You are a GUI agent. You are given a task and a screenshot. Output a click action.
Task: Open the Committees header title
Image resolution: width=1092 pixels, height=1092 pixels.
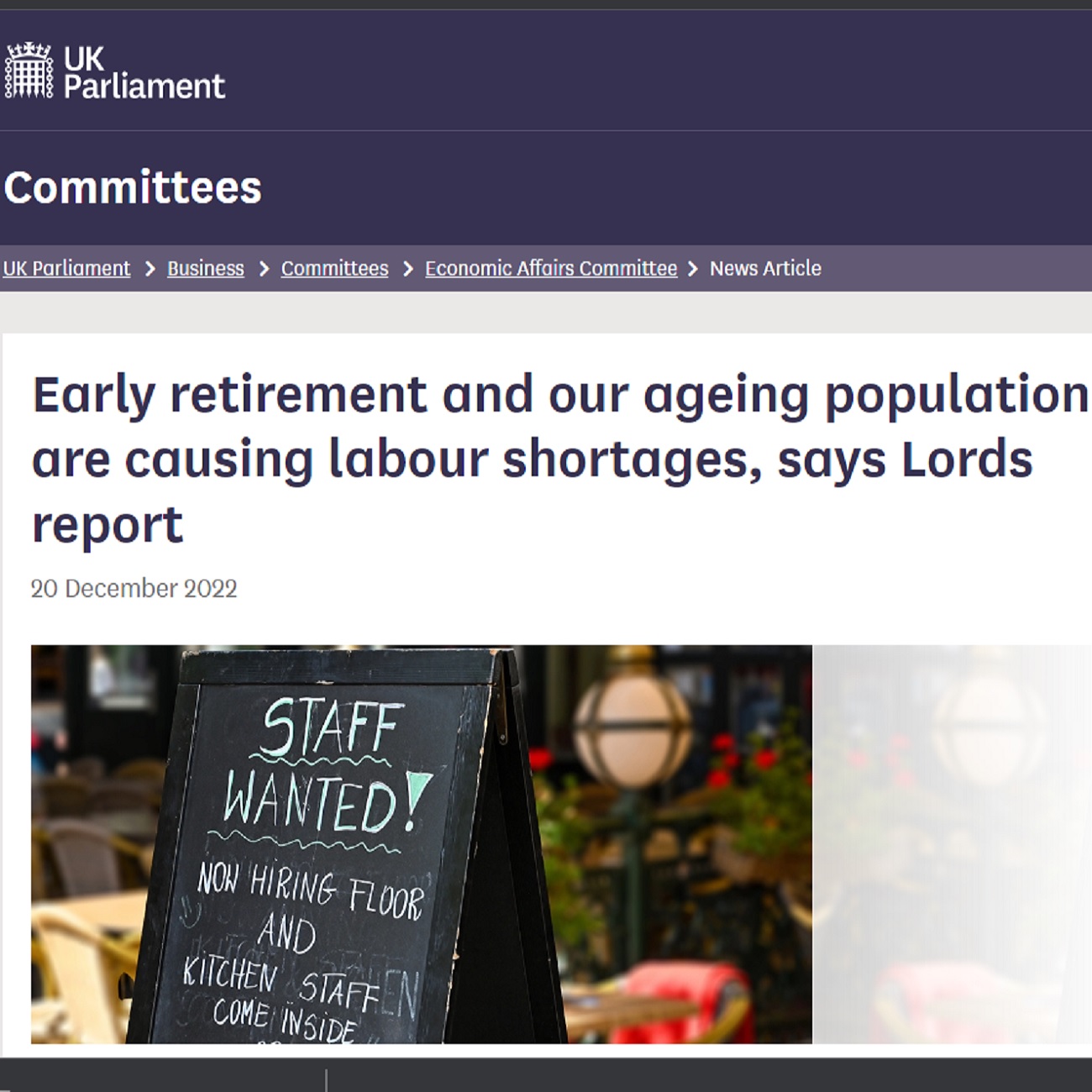point(133,186)
